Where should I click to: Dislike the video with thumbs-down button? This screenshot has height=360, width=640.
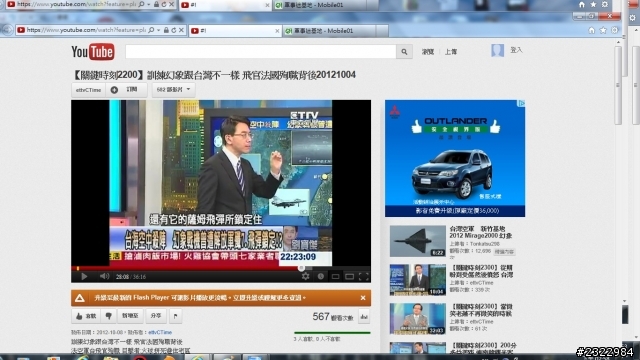coord(109,316)
